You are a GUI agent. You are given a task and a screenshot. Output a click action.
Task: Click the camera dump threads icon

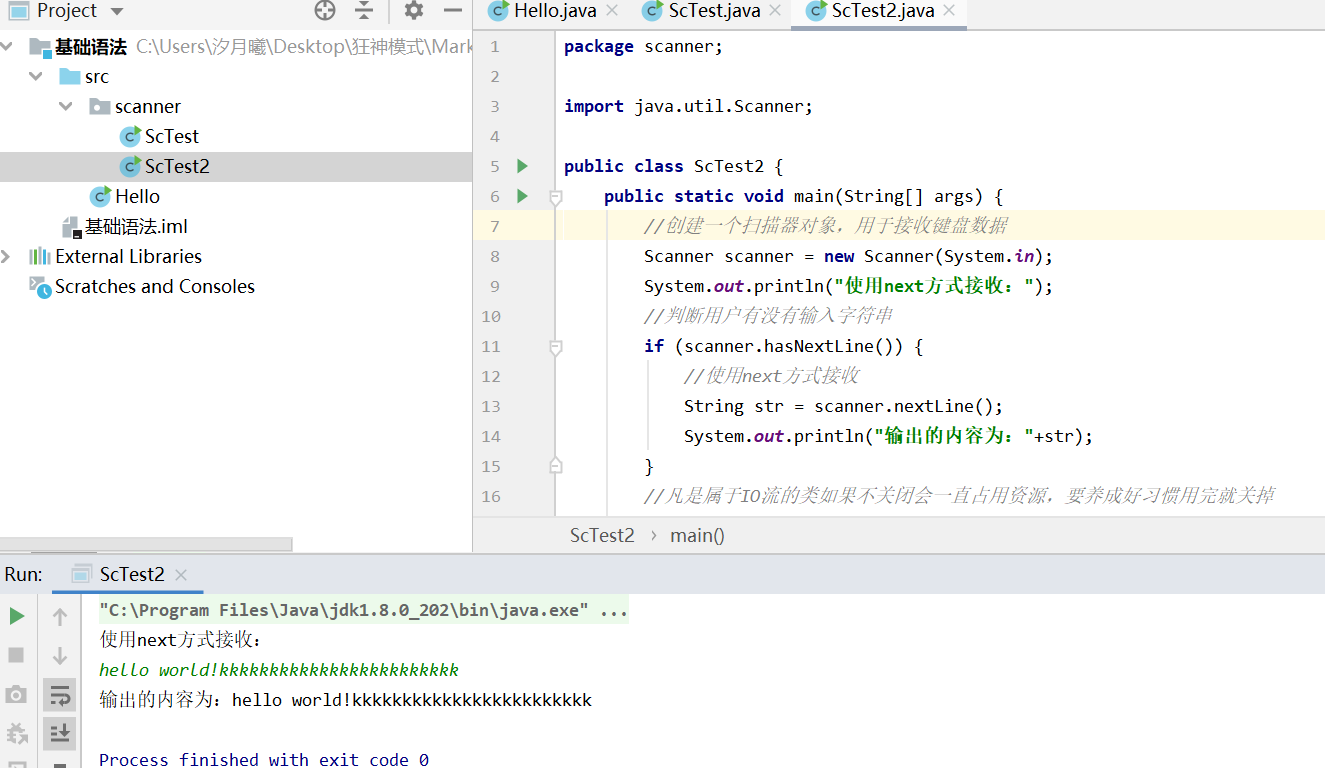tap(17, 694)
